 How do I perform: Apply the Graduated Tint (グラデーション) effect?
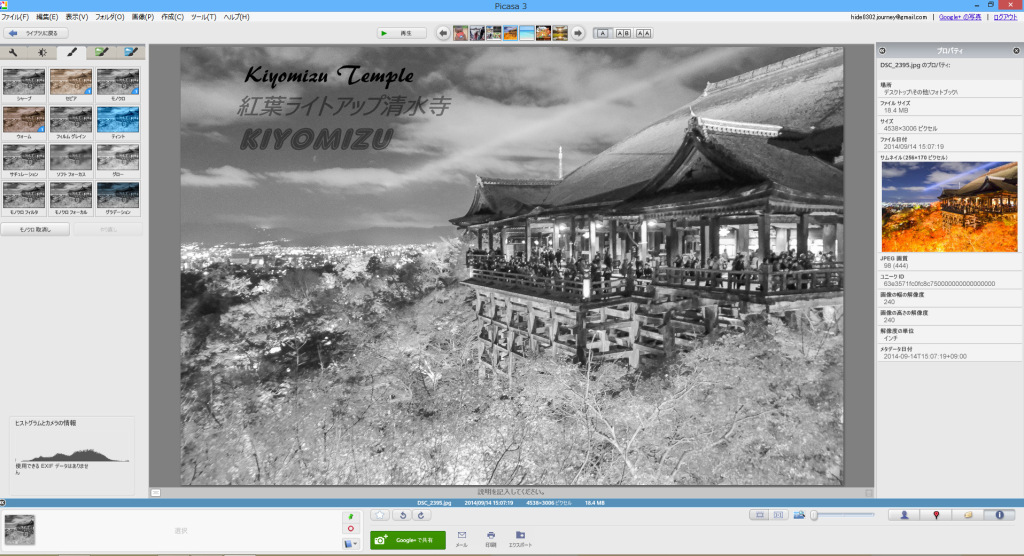118,197
